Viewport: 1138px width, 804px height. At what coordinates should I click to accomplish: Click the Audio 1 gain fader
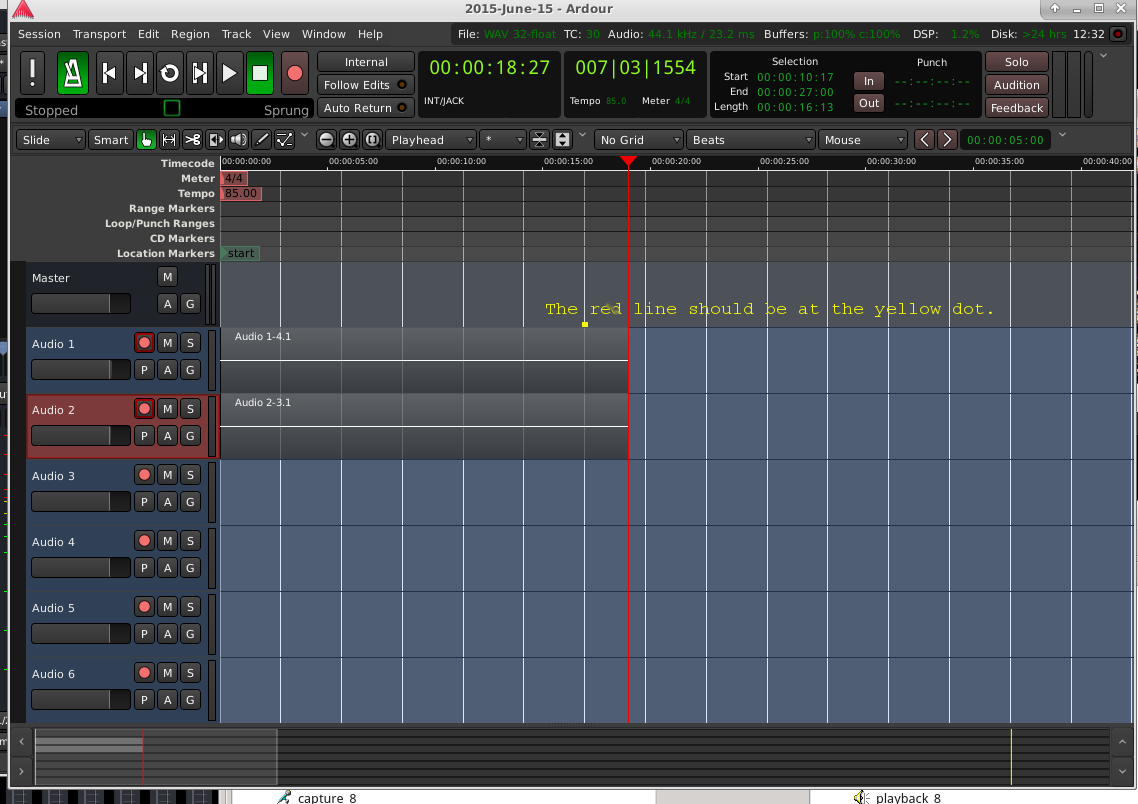point(80,370)
